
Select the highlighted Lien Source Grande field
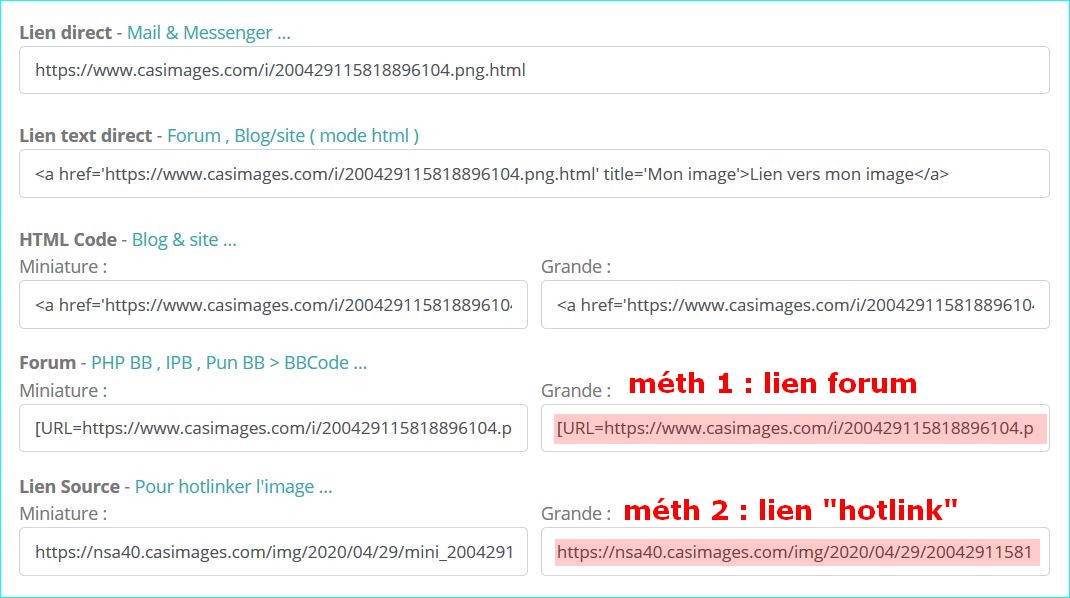[795, 552]
